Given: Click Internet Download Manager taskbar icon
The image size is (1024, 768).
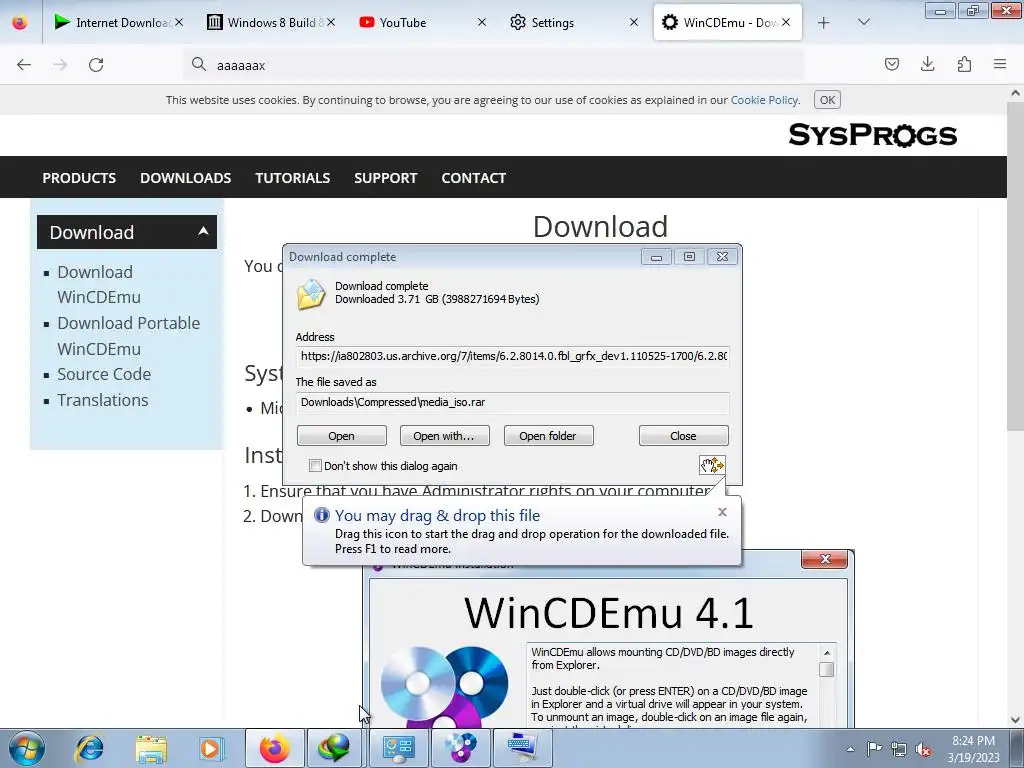Looking at the screenshot, I should tap(334, 748).
